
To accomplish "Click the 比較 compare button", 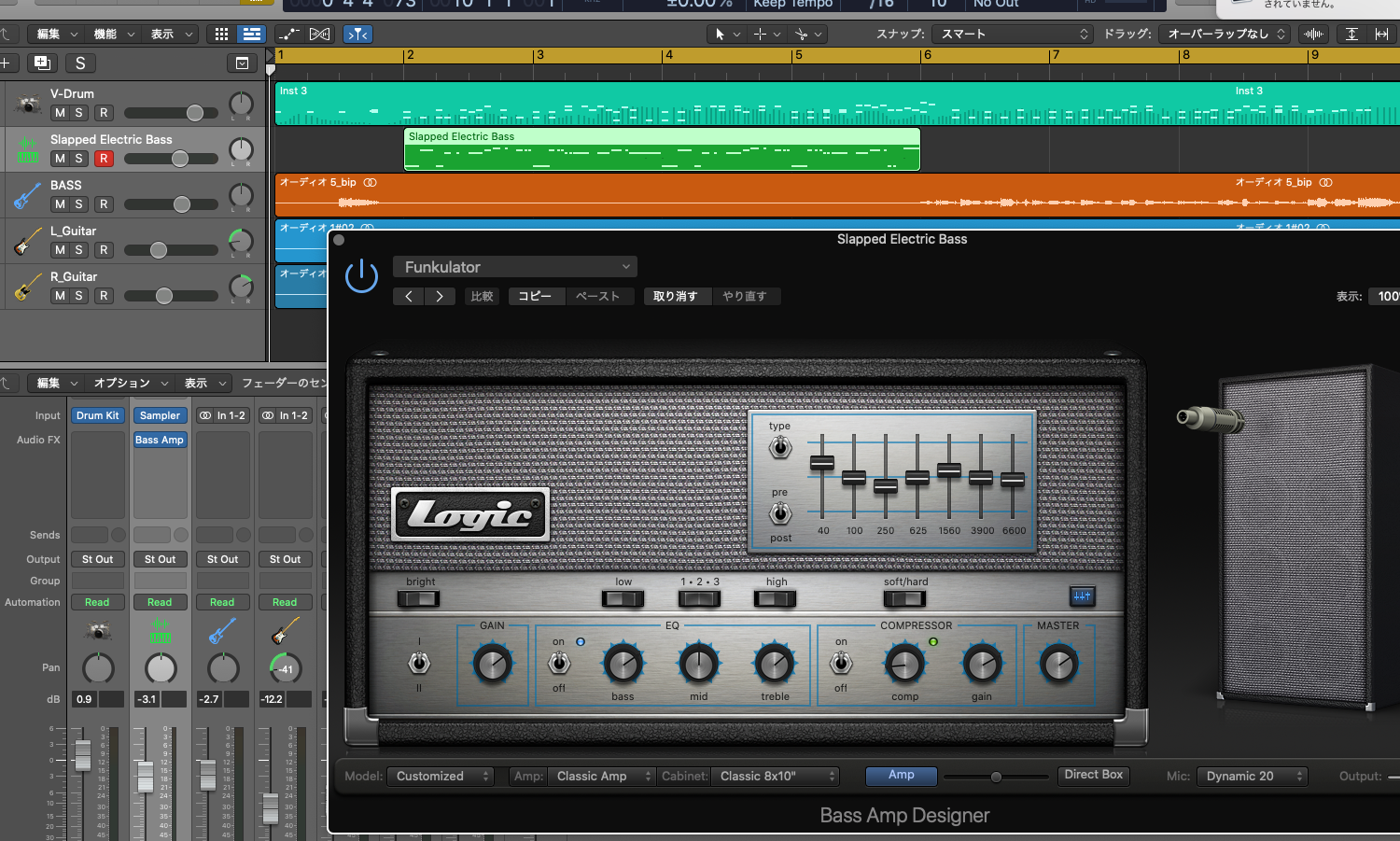I will tap(482, 296).
